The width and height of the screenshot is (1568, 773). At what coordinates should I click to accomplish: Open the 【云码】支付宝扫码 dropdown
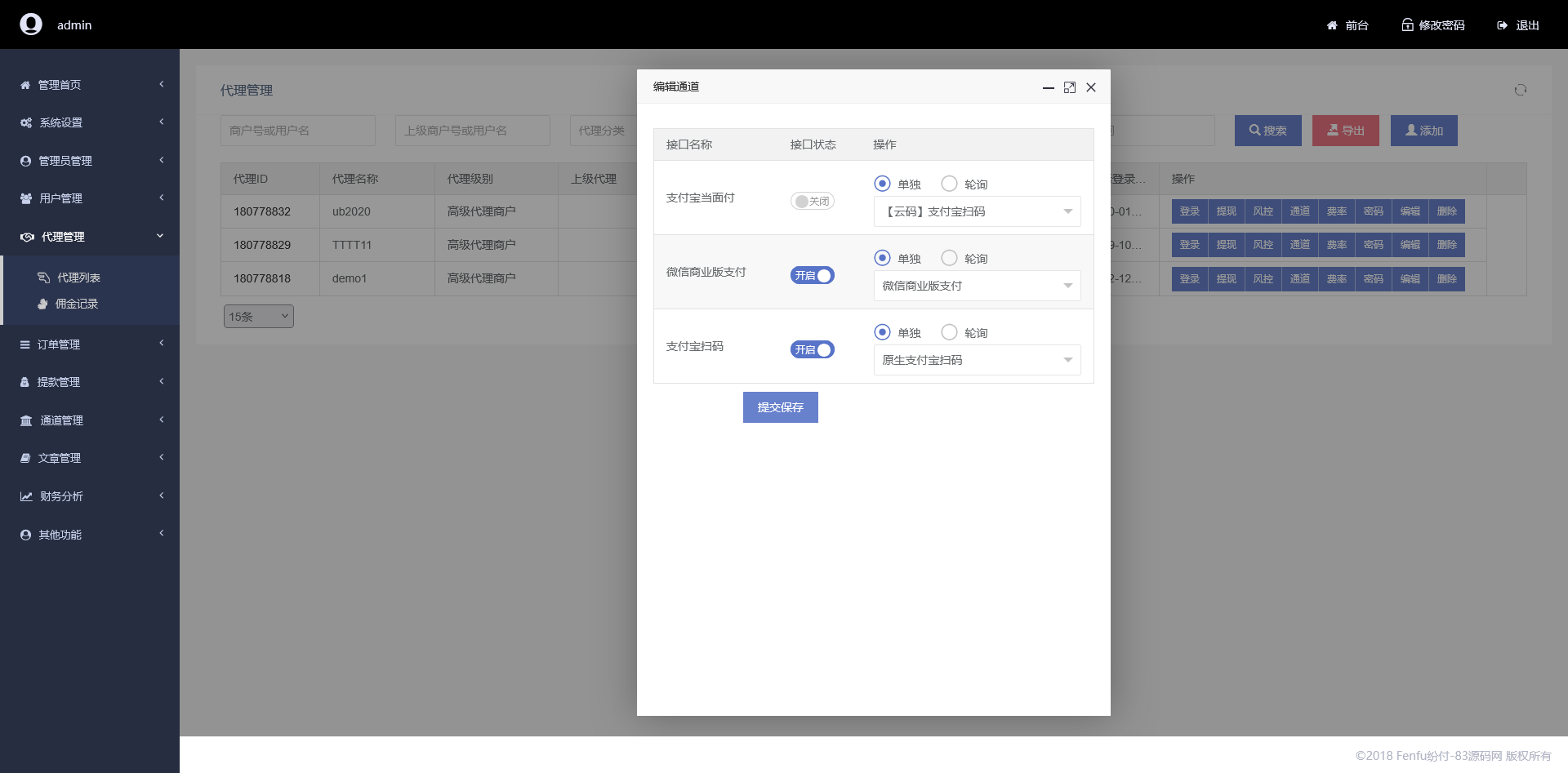(x=977, y=211)
